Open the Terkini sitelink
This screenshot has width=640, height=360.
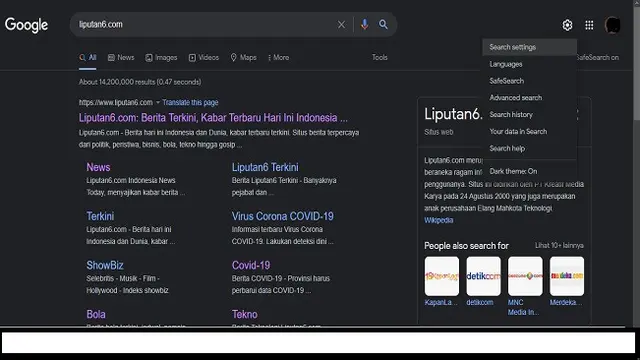[x=100, y=216]
